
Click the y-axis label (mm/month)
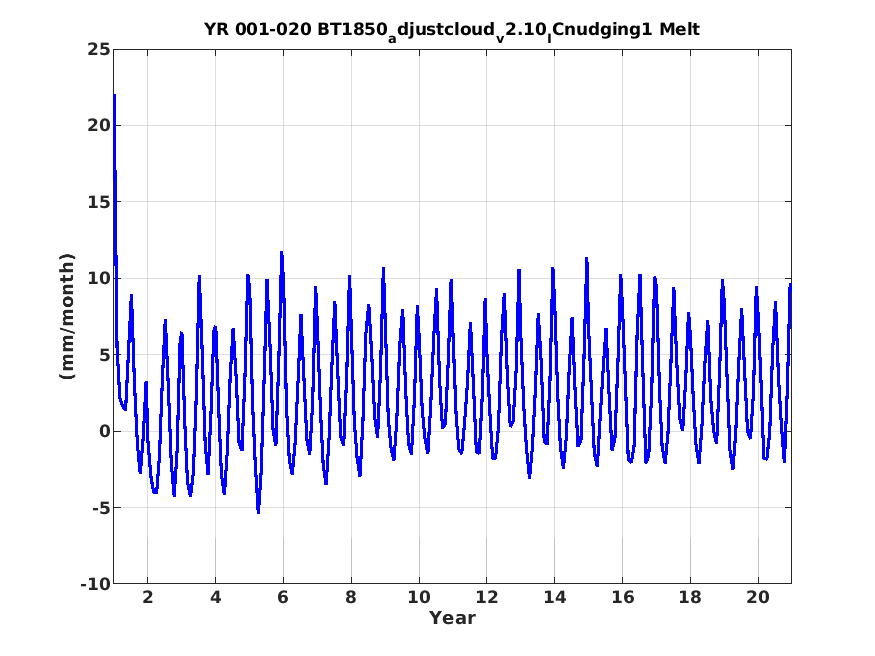67,316
